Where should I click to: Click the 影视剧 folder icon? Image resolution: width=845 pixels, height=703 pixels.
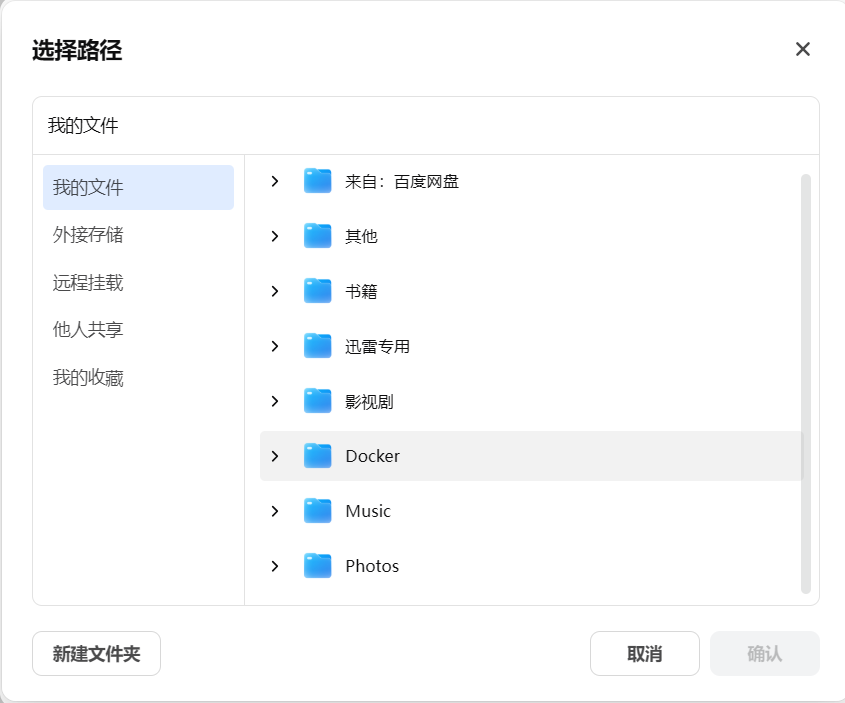point(317,401)
